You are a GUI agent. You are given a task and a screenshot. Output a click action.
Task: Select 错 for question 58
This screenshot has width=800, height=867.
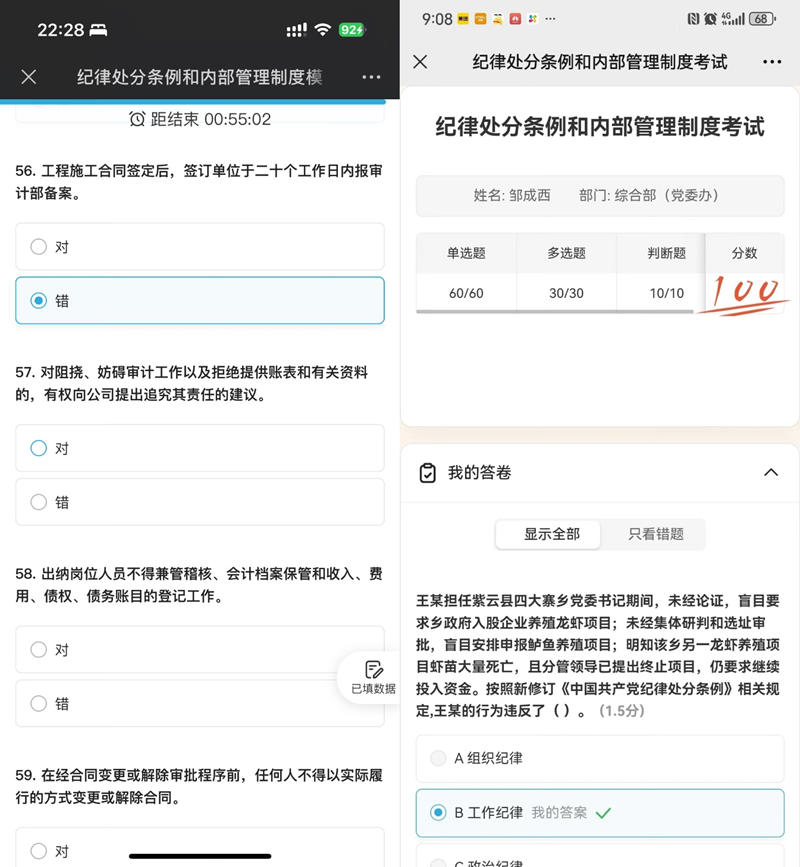pyautogui.click(x=200, y=703)
